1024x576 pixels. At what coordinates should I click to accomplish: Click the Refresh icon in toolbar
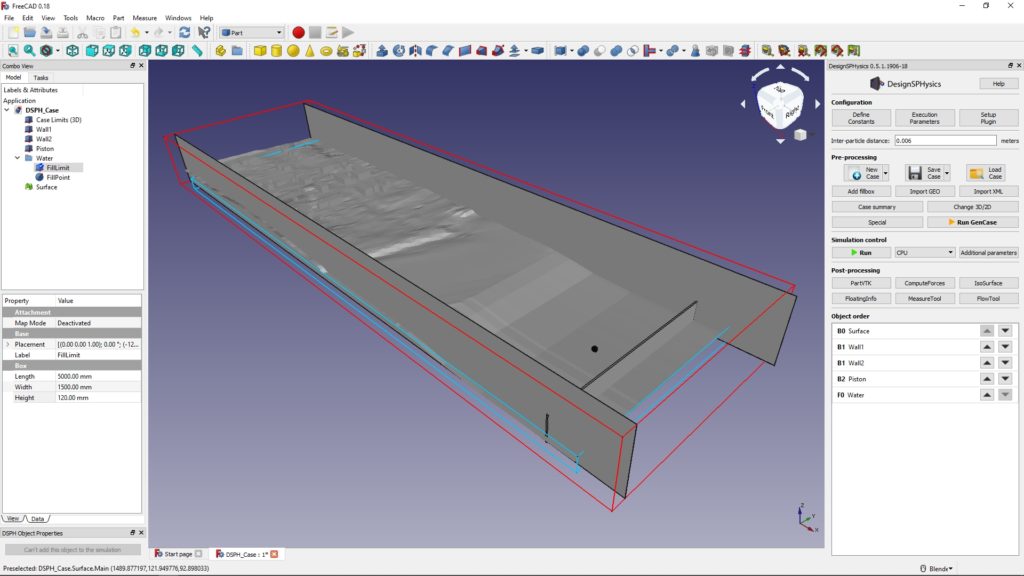click(185, 33)
